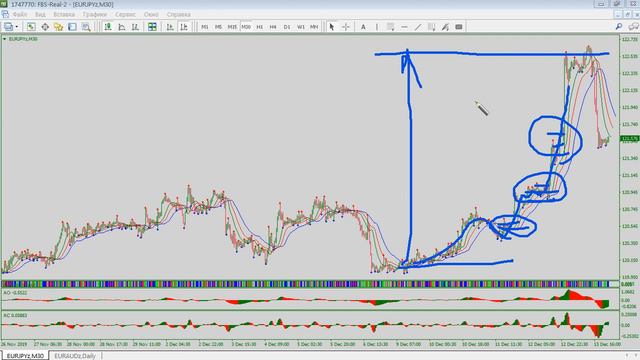This screenshot has width=640, height=360.
Task: Select the Crosshair tool
Action: (346, 27)
